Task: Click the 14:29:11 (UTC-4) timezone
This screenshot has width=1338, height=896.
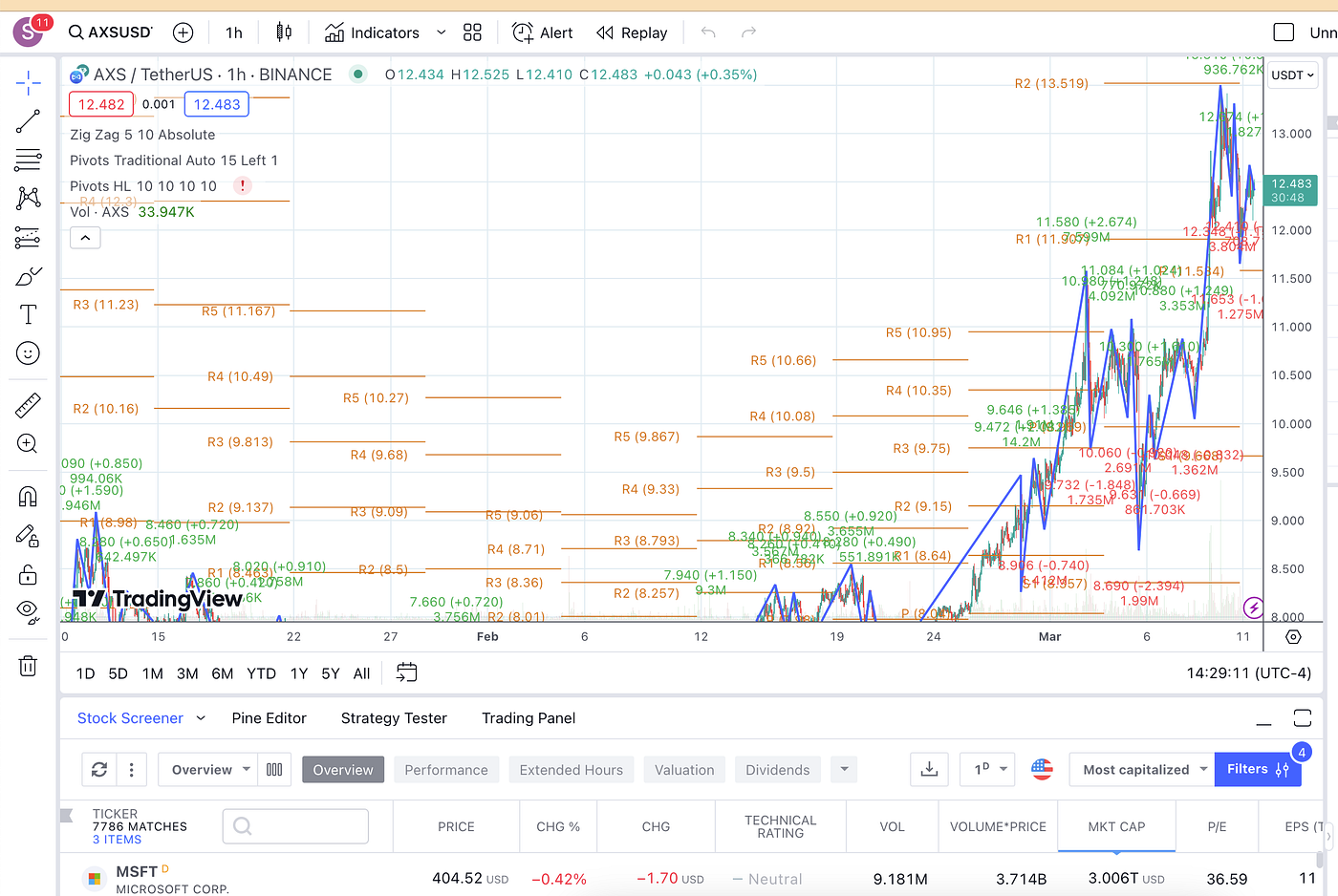Action: [1248, 673]
